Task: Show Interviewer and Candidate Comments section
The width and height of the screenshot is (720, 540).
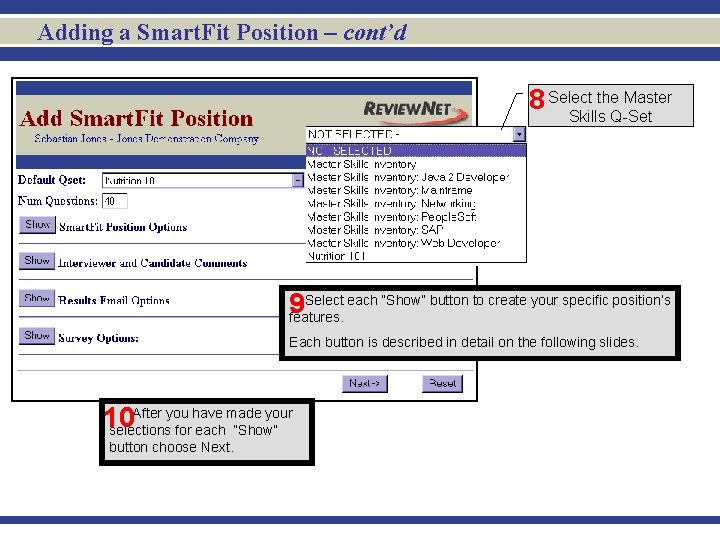Action: click(37, 261)
